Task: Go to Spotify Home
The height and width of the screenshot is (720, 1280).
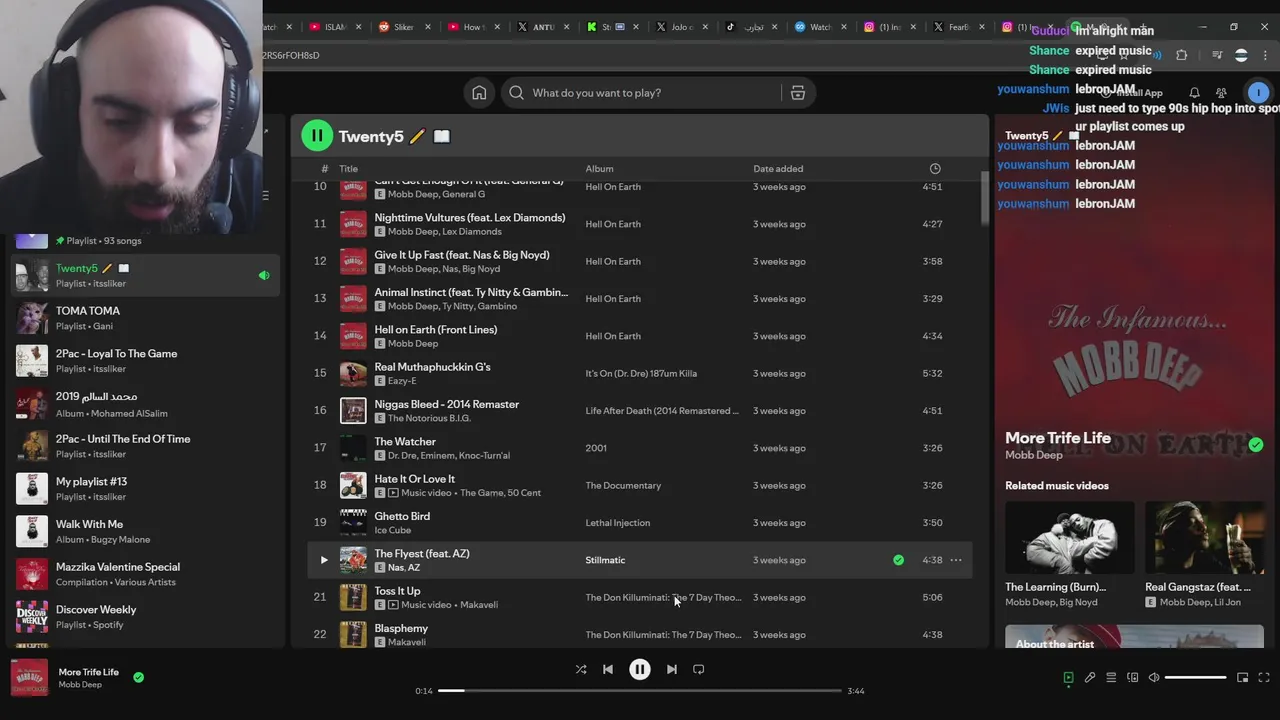Action: click(x=479, y=93)
